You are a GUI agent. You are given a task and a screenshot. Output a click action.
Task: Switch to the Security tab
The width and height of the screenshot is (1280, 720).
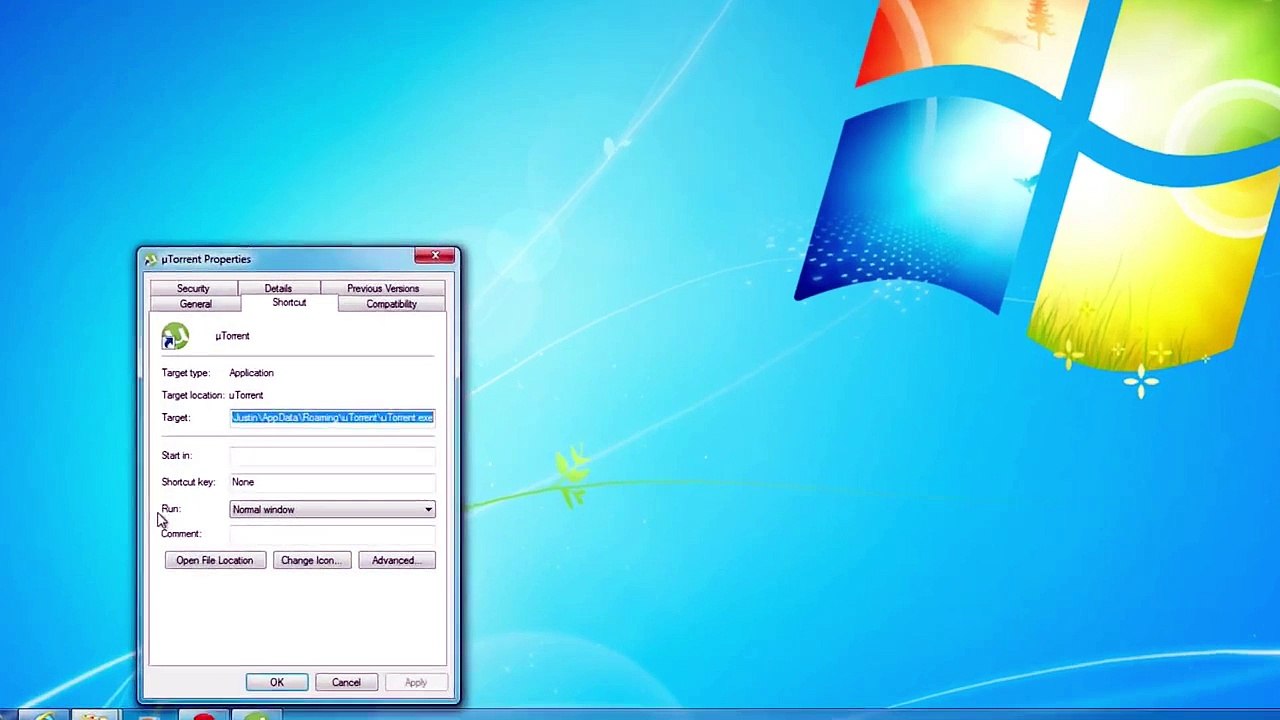coord(193,288)
